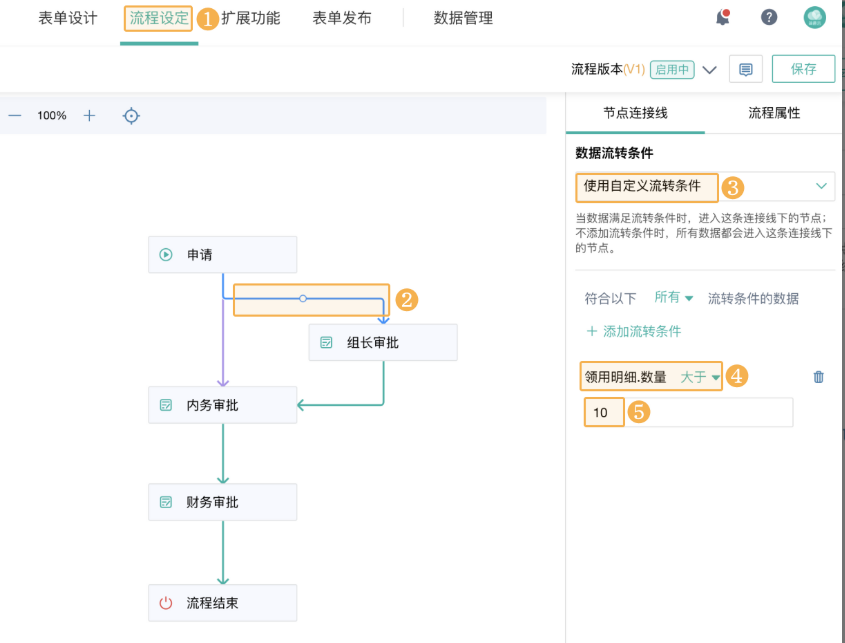Screen dimensions: 845x643
Task: Open the 所有 match-type dropdown
Action: coord(673,298)
